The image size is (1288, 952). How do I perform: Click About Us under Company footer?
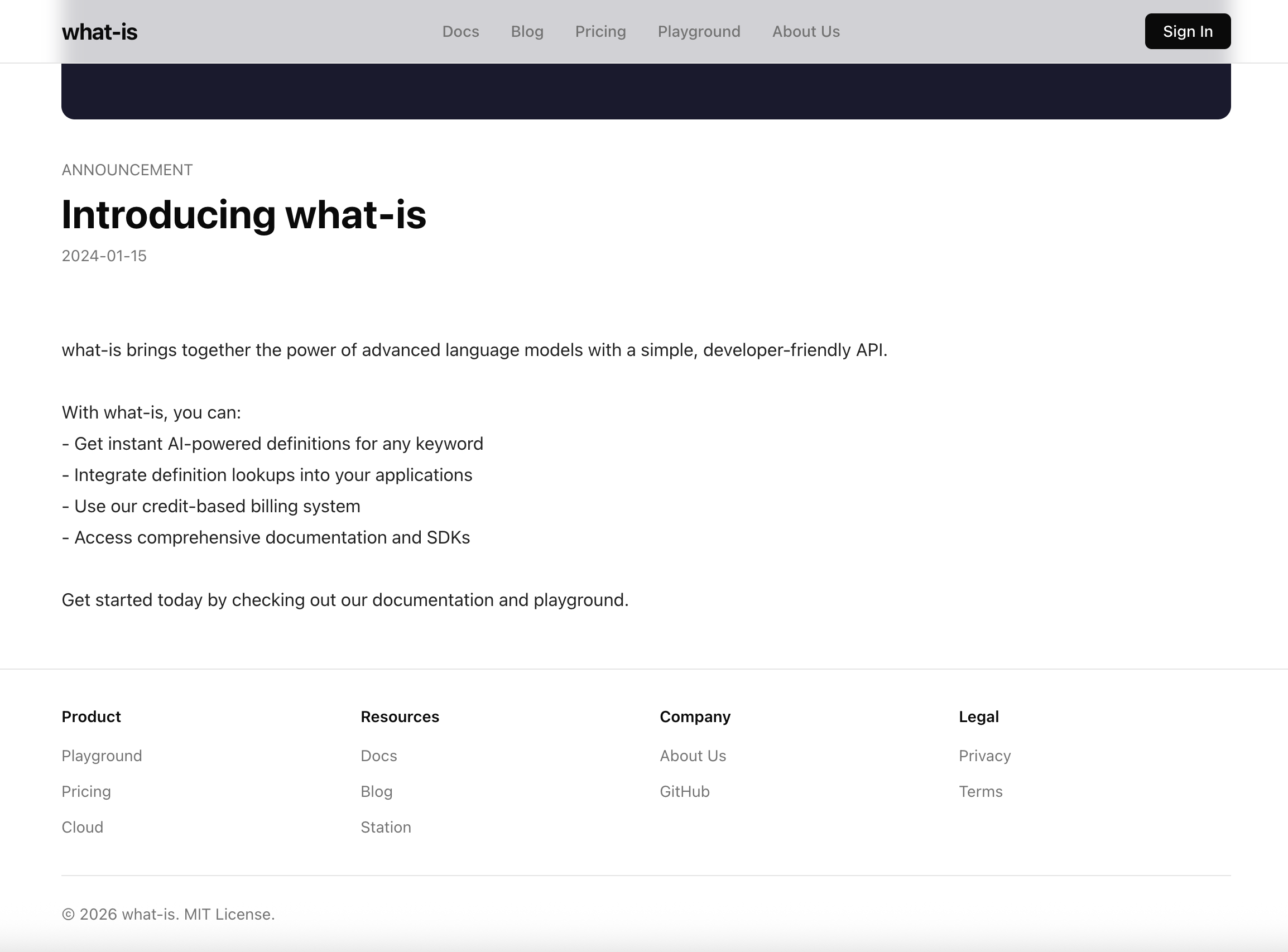click(693, 756)
